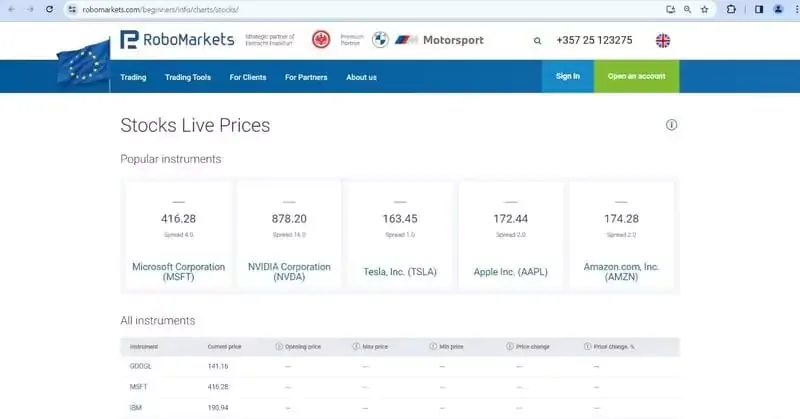Open the Microsoft Corporation (MSFT) card

point(179,235)
